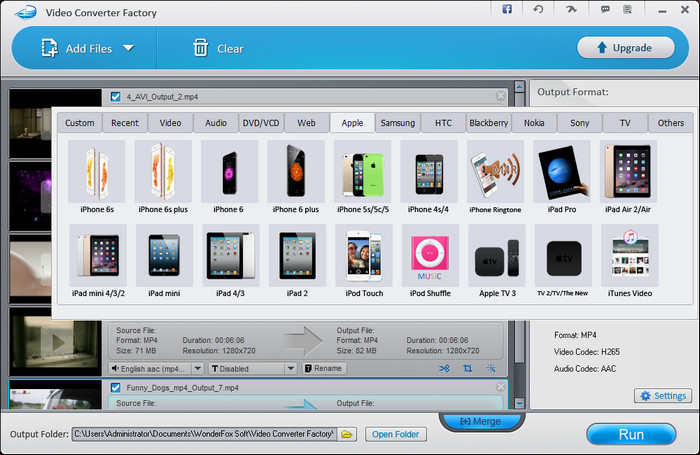Clear the file list
The width and height of the screenshot is (700, 455).
tap(218, 48)
